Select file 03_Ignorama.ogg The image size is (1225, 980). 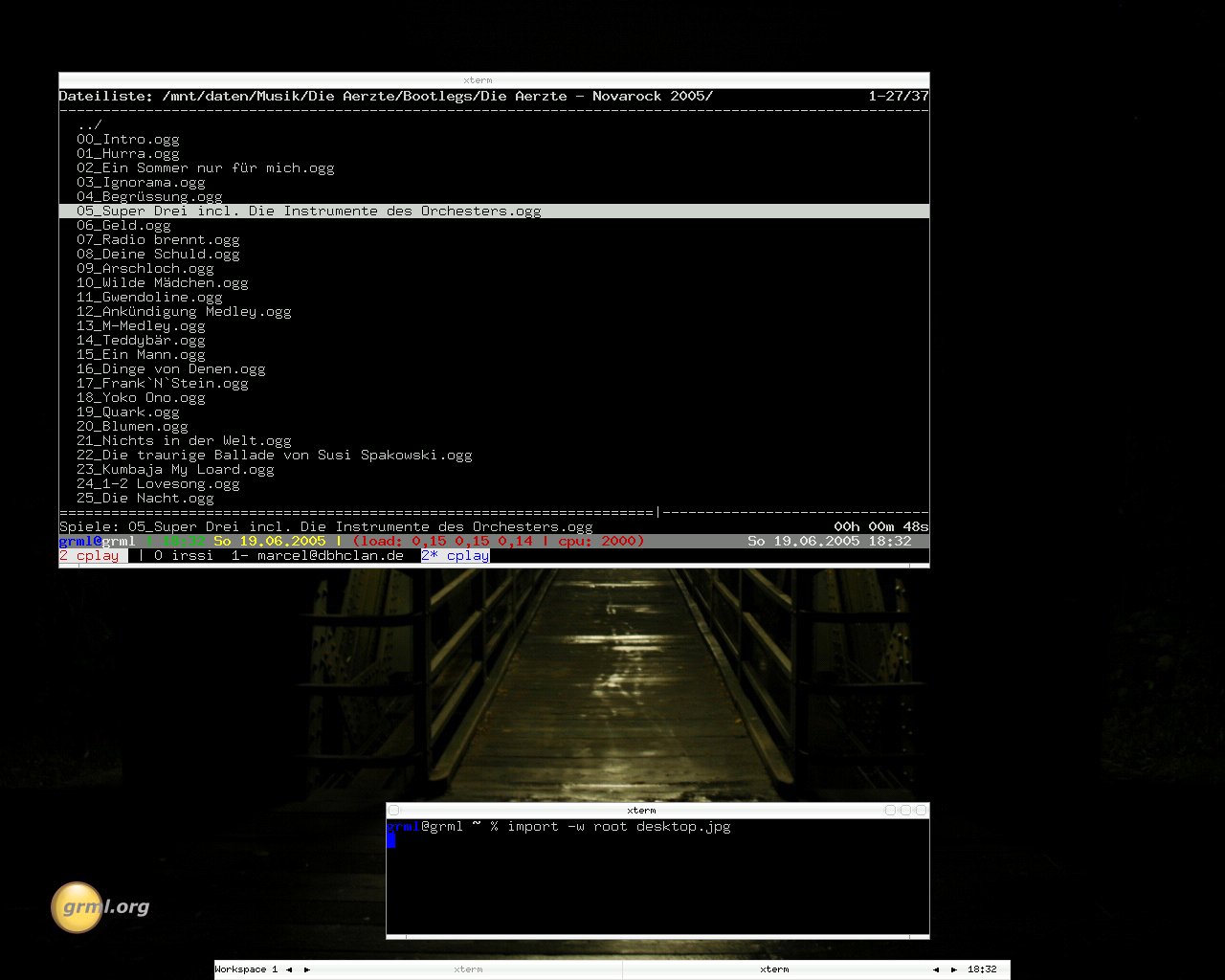click(141, 182)
